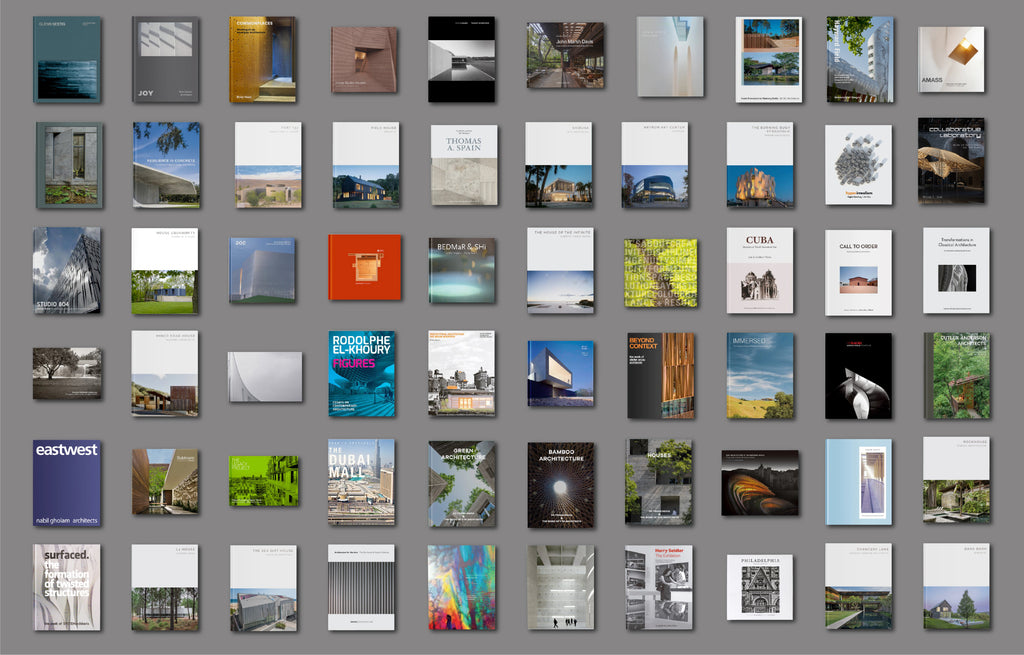Open the Beyond Context book cover
This screenshot has width=1024, height=655.
point(660,376)
